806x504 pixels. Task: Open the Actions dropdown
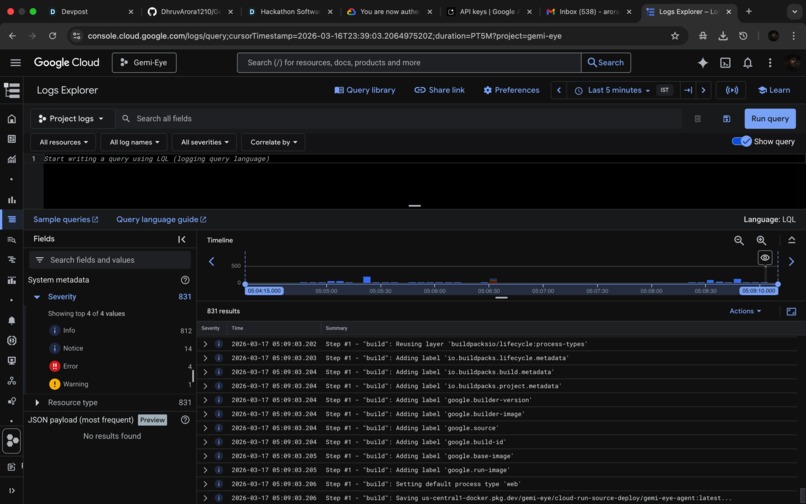(745, 311)
